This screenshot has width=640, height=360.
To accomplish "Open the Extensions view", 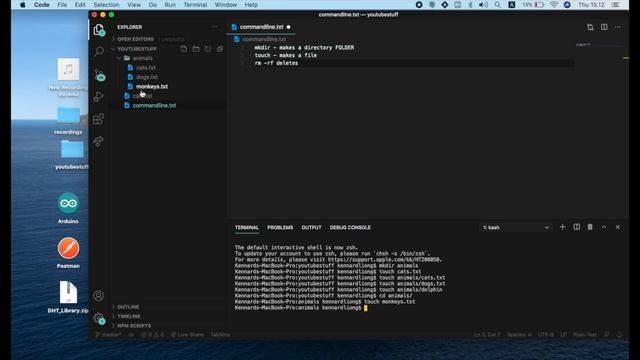I will pyautogui.click(x=99, y=119).
